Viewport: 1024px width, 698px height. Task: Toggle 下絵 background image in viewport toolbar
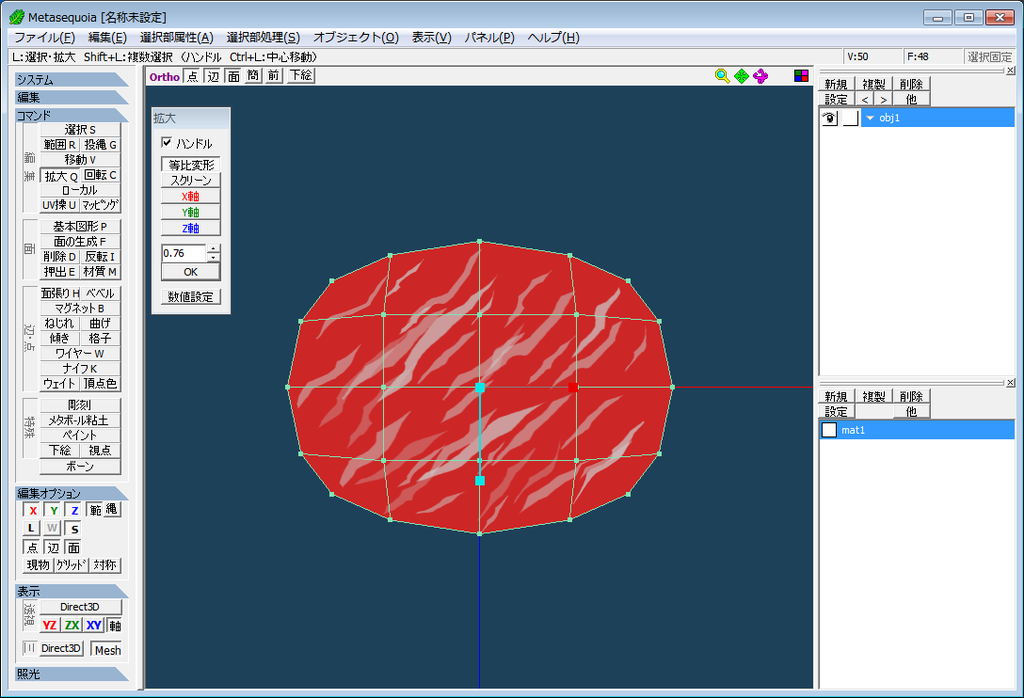(300, 76)
